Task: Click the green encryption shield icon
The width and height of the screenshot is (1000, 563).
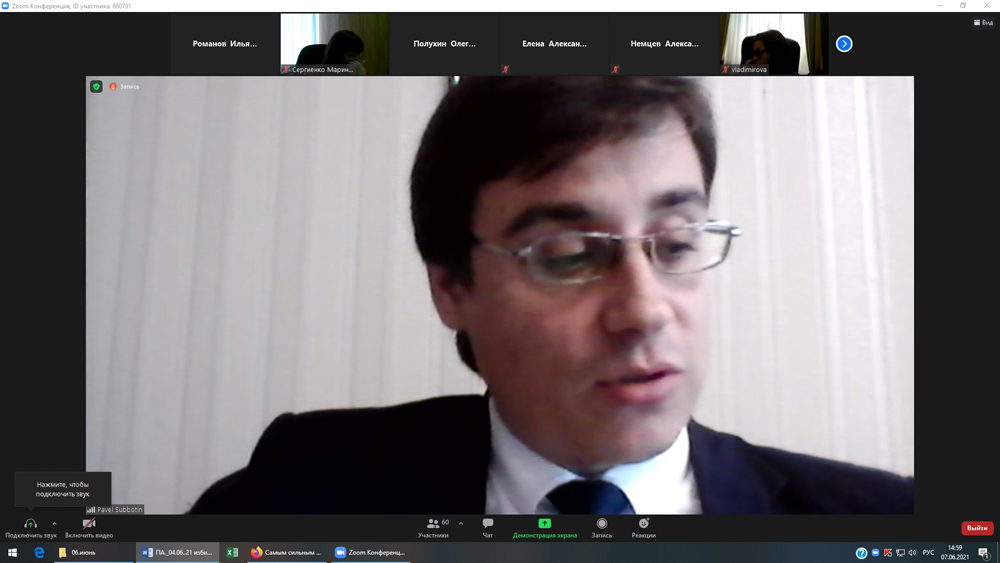Action: tap(96, 87)
